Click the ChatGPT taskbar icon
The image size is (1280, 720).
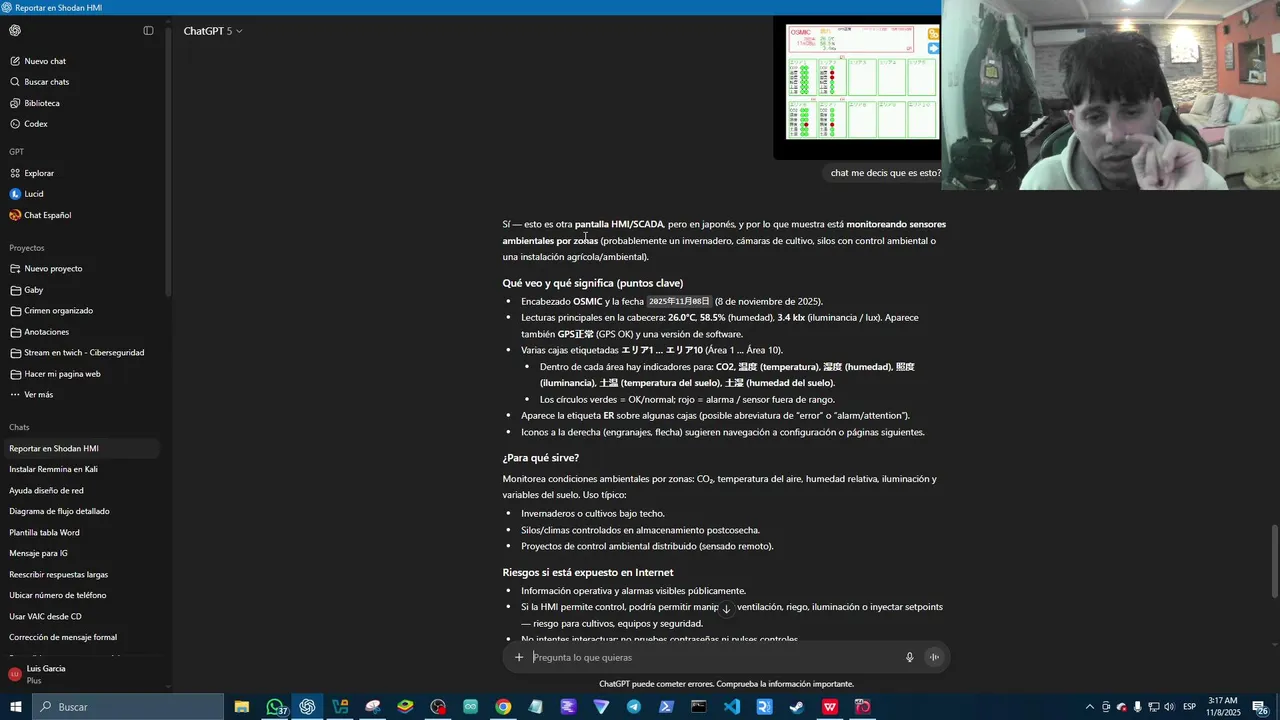pyautogui.click(x=307, y=707)
